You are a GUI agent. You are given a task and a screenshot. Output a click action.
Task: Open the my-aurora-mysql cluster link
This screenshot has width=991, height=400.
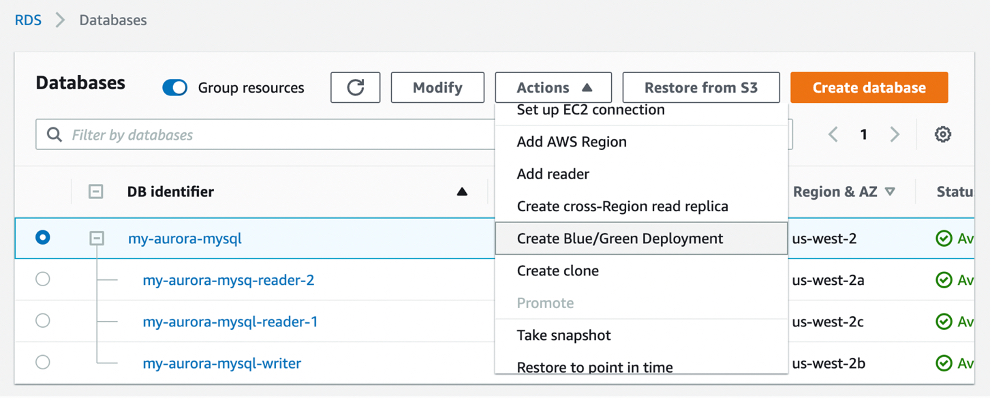pyautogui.click(x=185, y=239)
